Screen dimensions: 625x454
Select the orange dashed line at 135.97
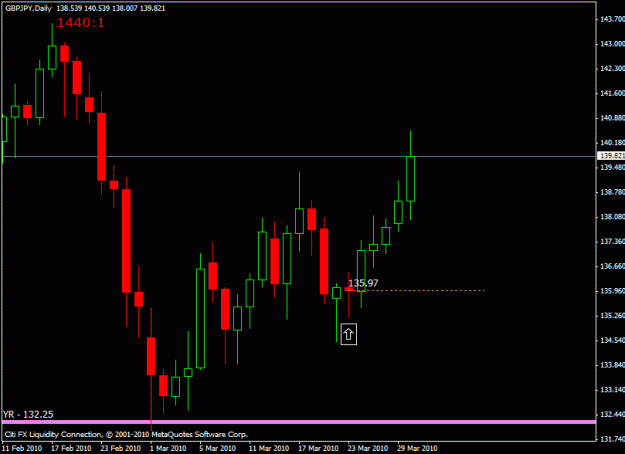pyautogui.click(x=415, y=290)
